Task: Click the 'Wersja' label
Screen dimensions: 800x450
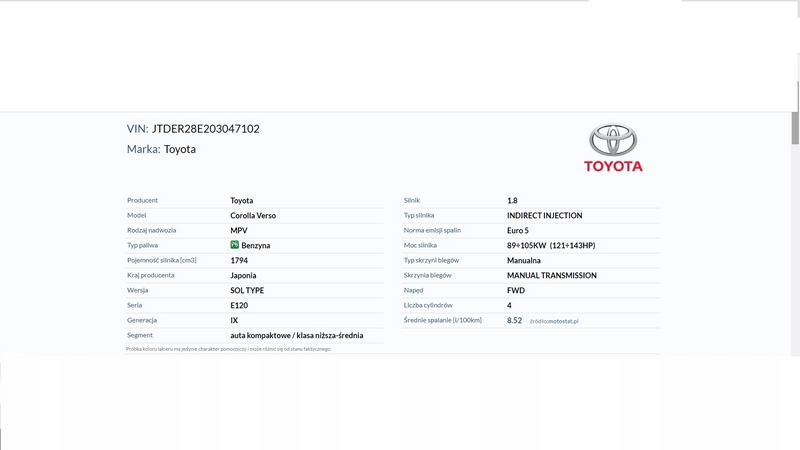Action: point(137,290)
